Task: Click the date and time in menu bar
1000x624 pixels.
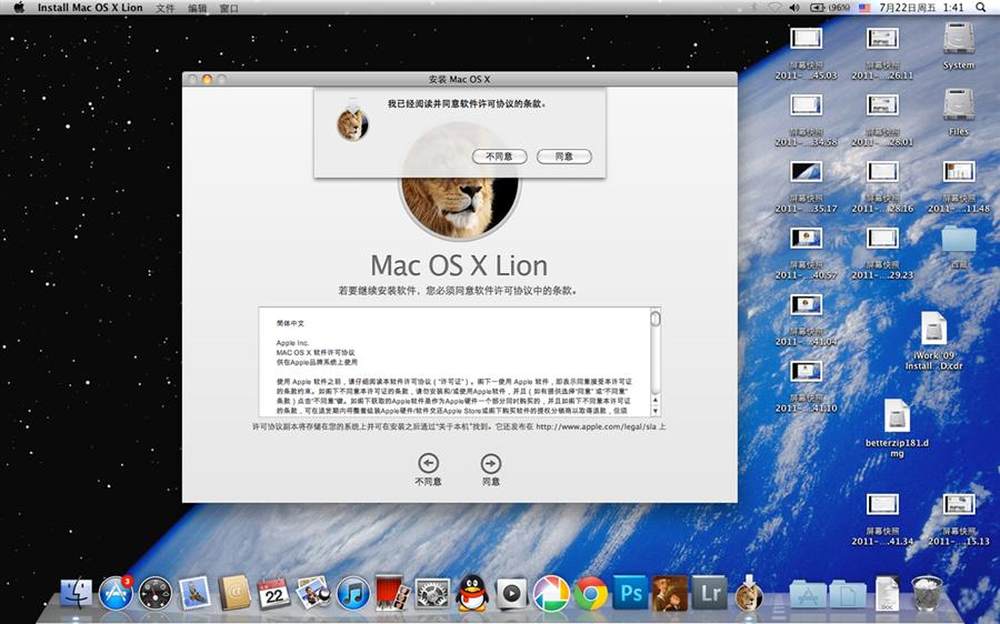Action: click(921, 8)
